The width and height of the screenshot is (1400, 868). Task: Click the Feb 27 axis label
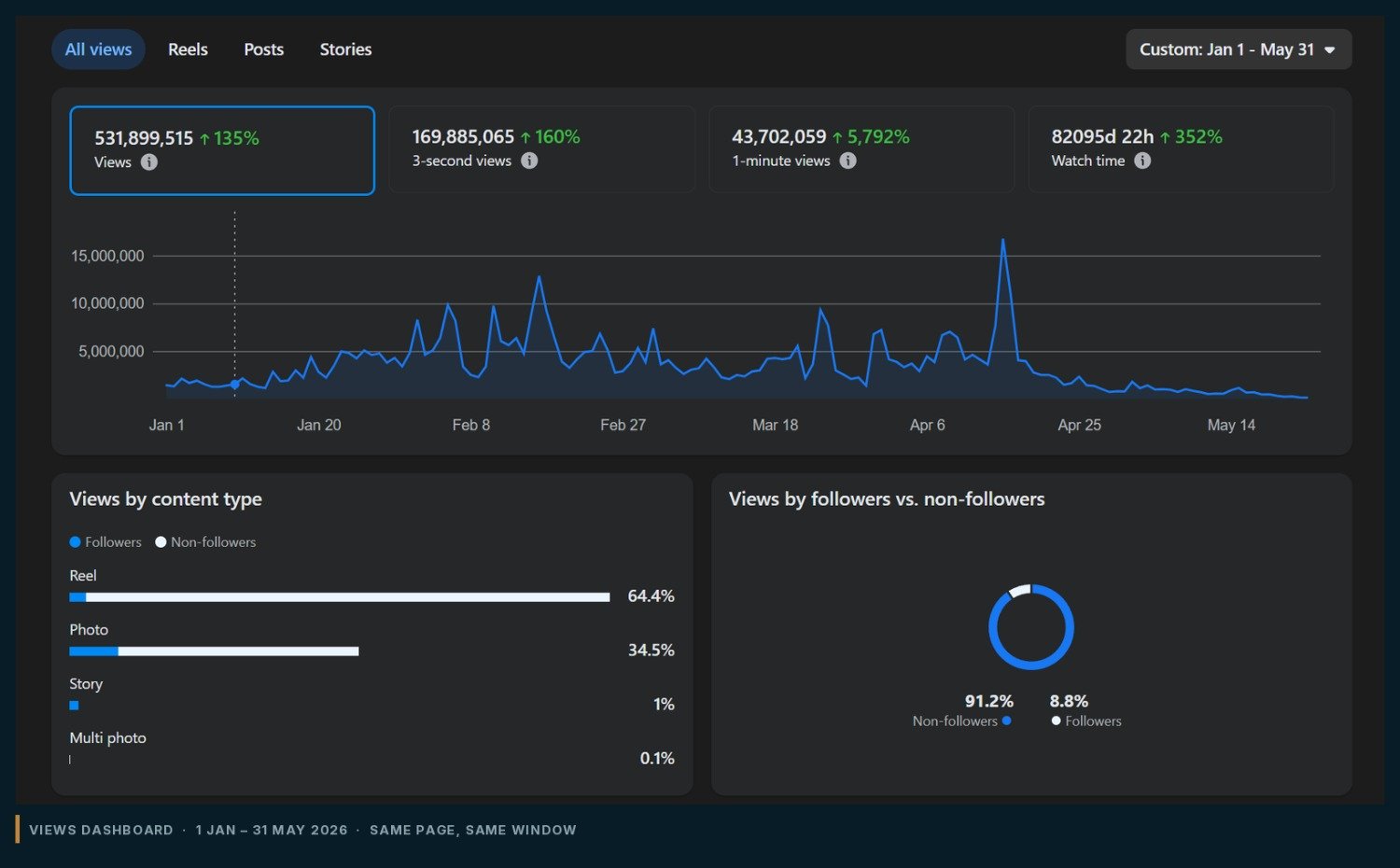tap(623, 425)
